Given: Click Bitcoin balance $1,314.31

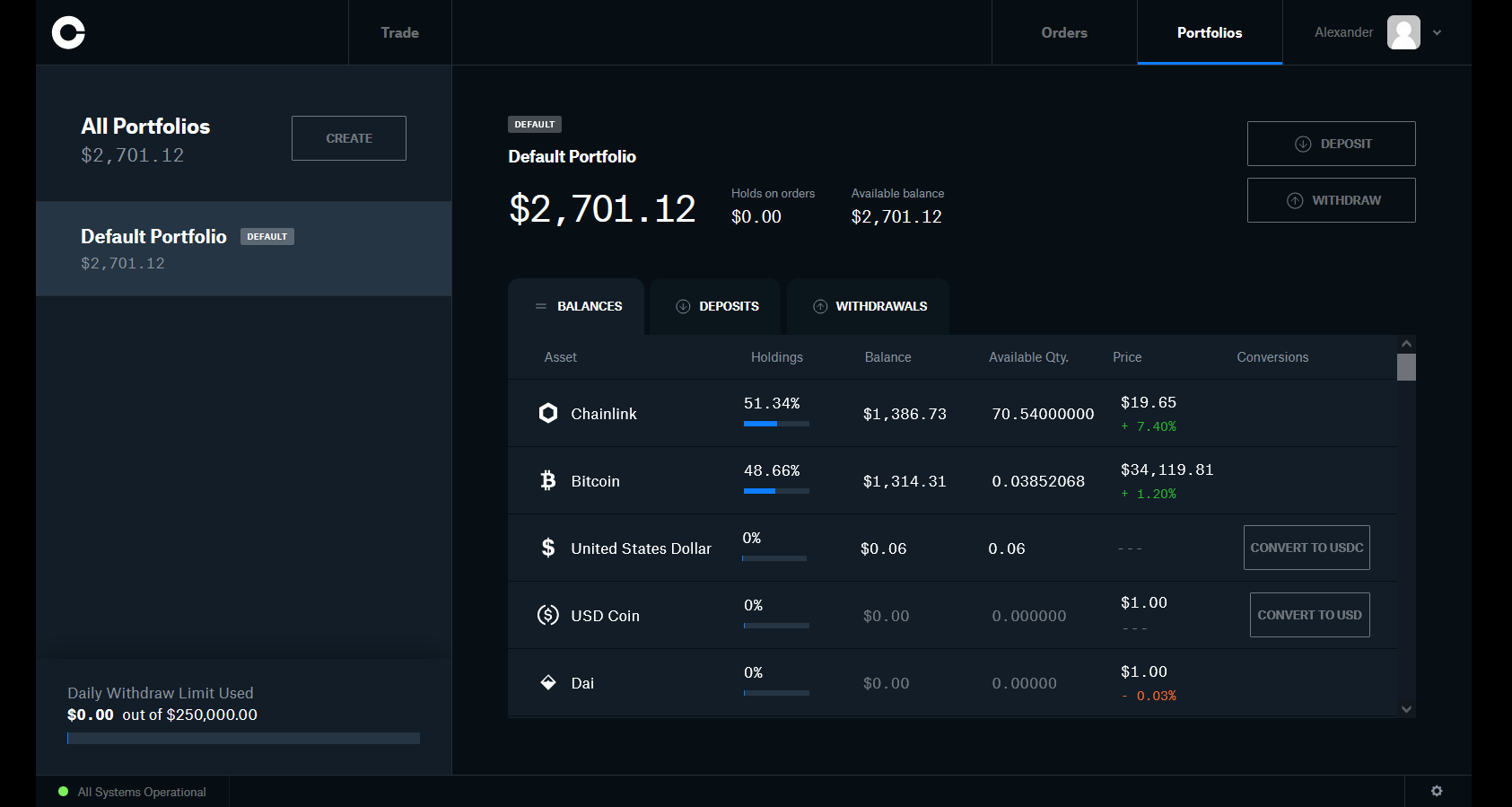Looking at the screenshot, I should pos(905,481).
